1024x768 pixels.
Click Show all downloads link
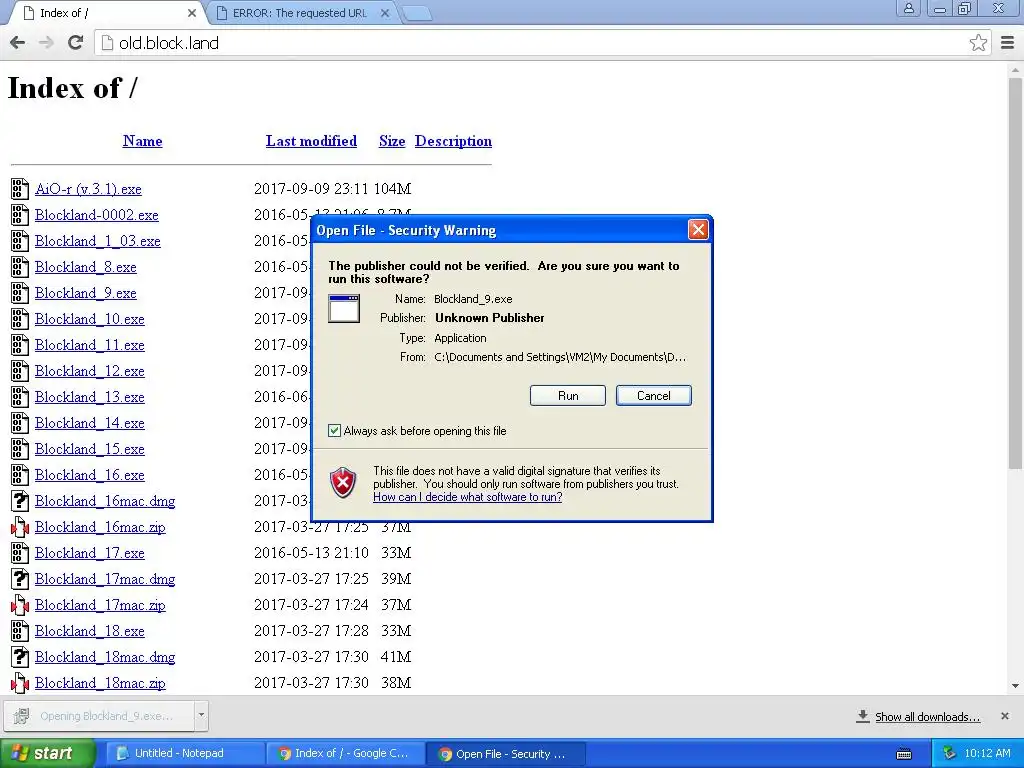pos(927,717)
